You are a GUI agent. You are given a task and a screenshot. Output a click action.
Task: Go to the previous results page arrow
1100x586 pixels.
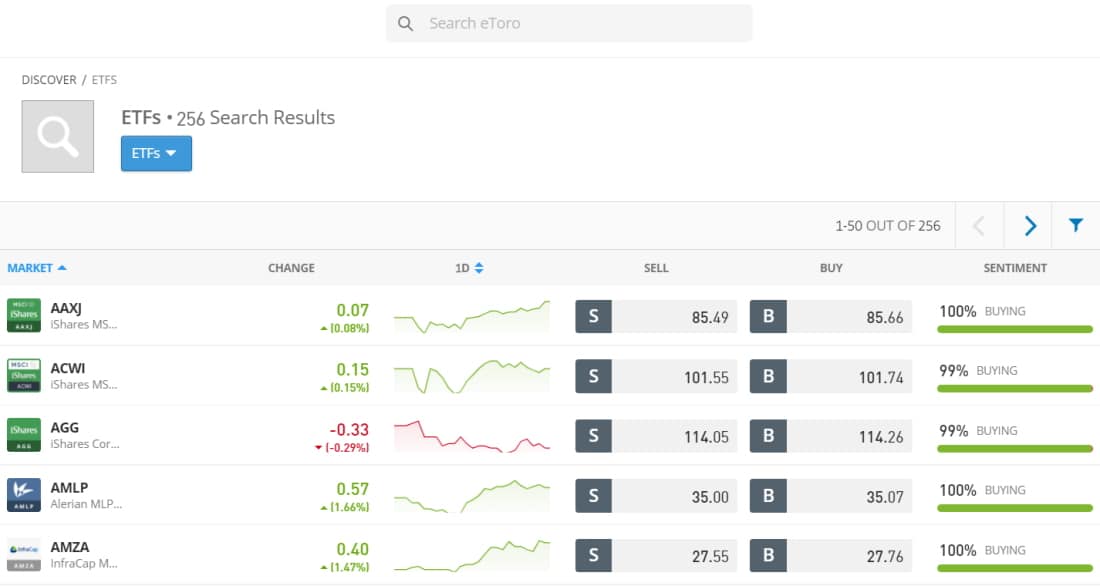pyautogui.click(x=979, y=226)
